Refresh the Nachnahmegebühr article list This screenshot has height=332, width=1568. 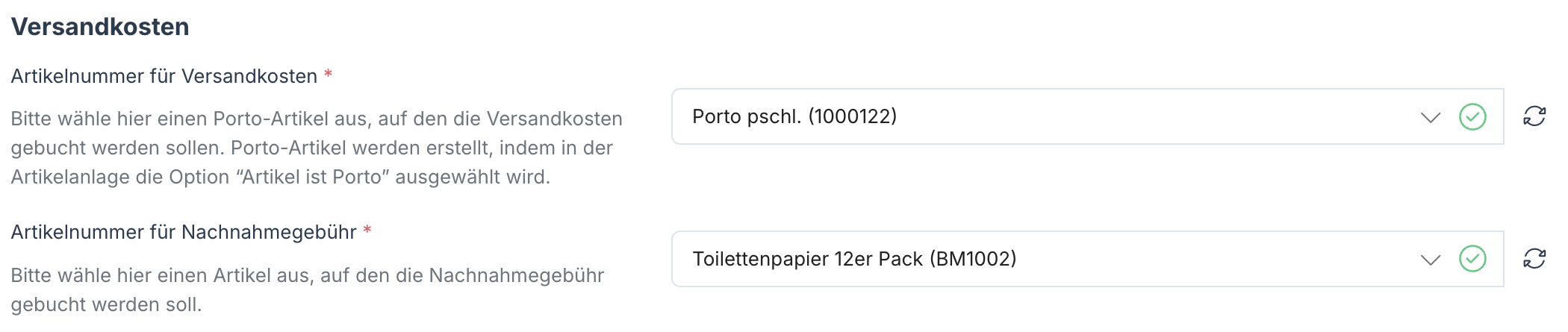pos(1534,259)
